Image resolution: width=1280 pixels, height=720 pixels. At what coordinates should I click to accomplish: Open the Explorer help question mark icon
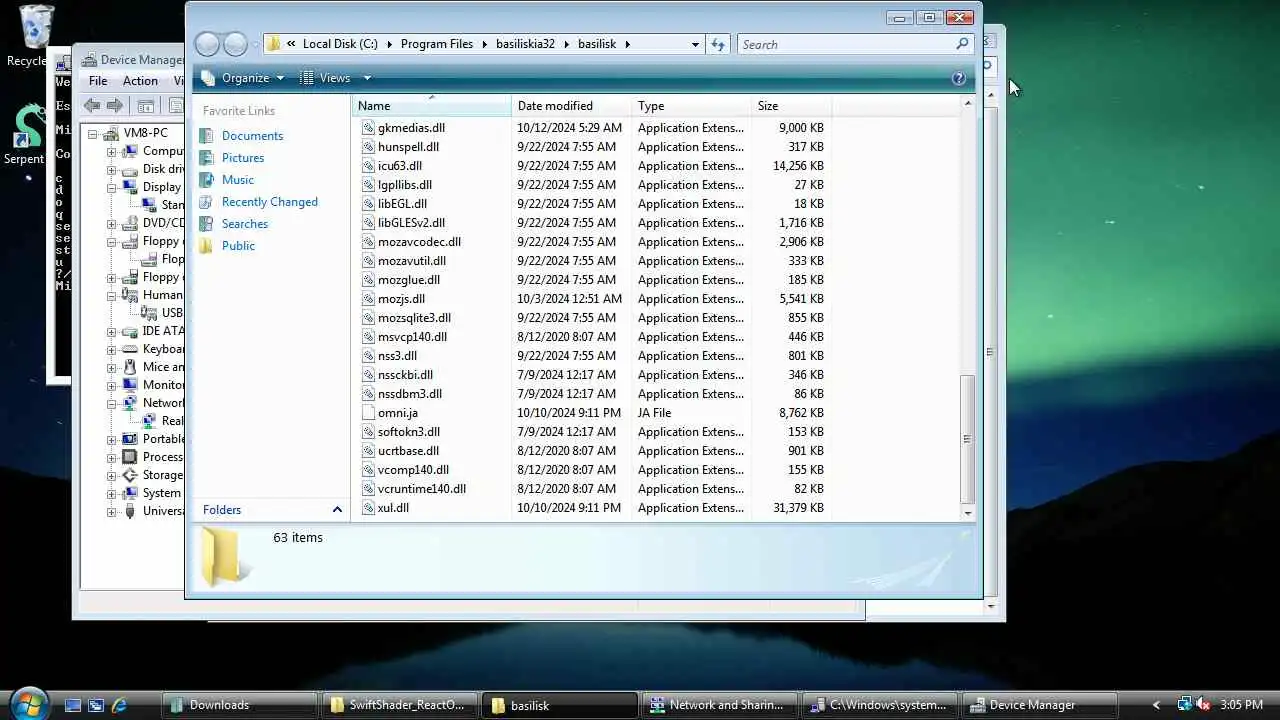[x=959, y=78]
